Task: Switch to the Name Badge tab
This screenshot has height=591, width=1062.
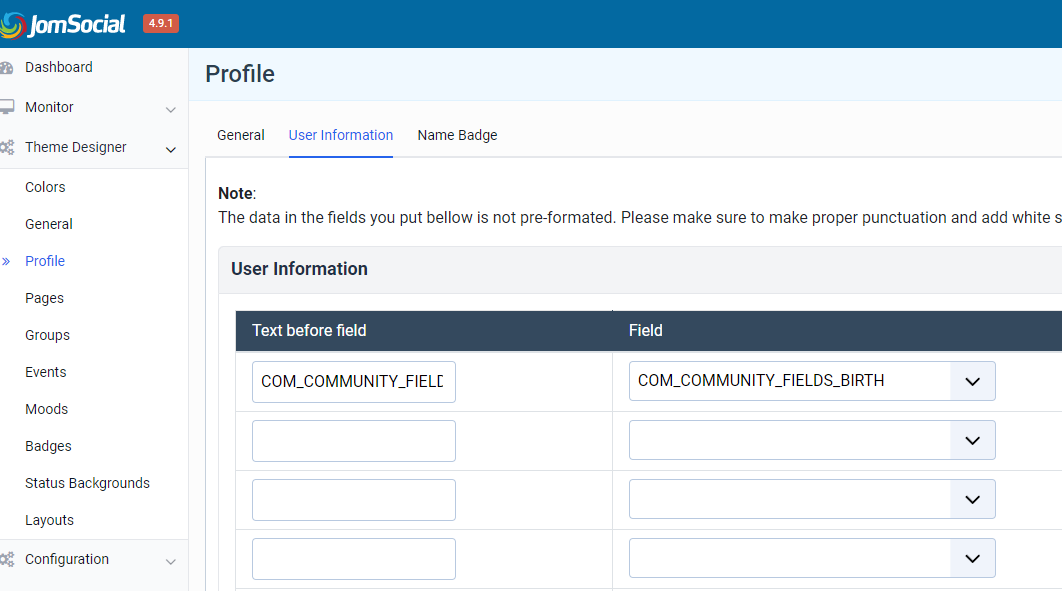Action: [457, 135]
